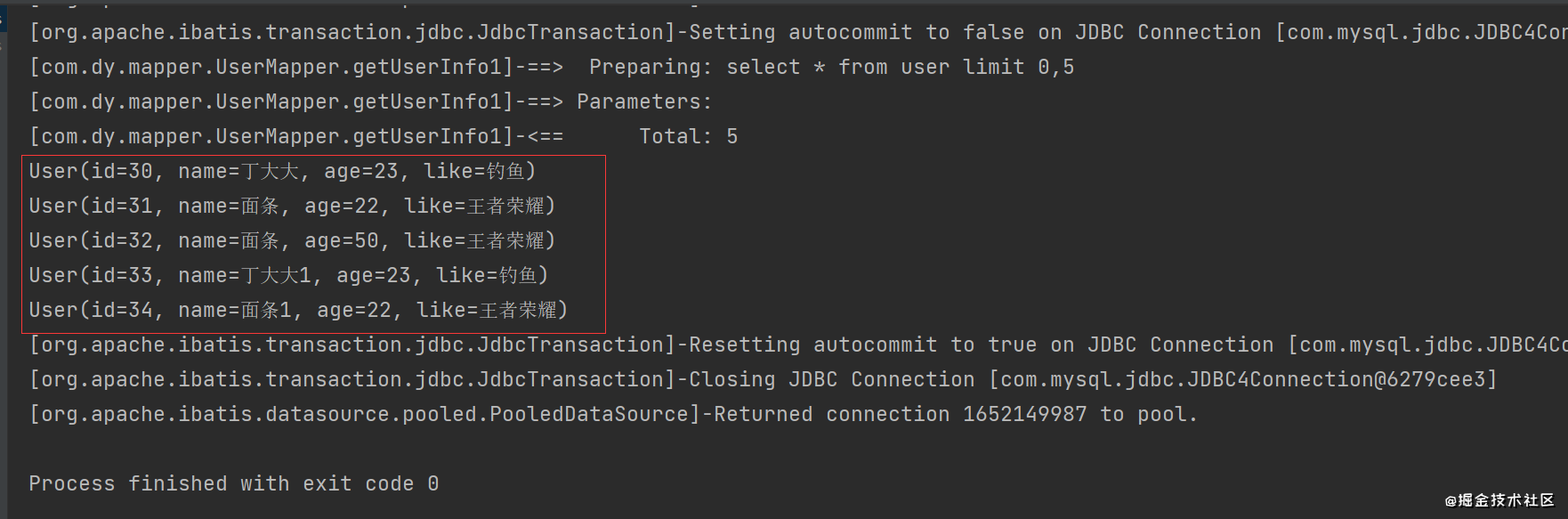The height and width of the screenshot is (519, 1568).
Task: Select the User(id=32) output row
Action: click(292, 241)
